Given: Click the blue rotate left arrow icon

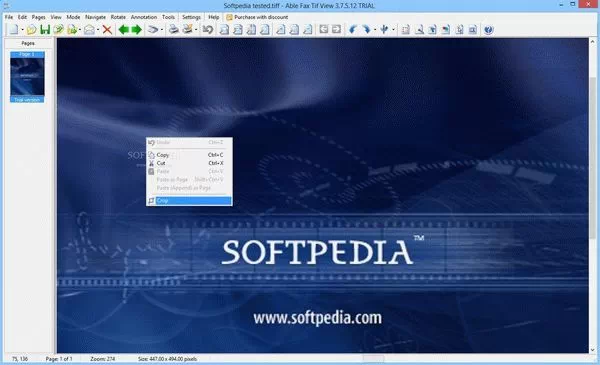Looking at the screenshot, I should [353, 29].
